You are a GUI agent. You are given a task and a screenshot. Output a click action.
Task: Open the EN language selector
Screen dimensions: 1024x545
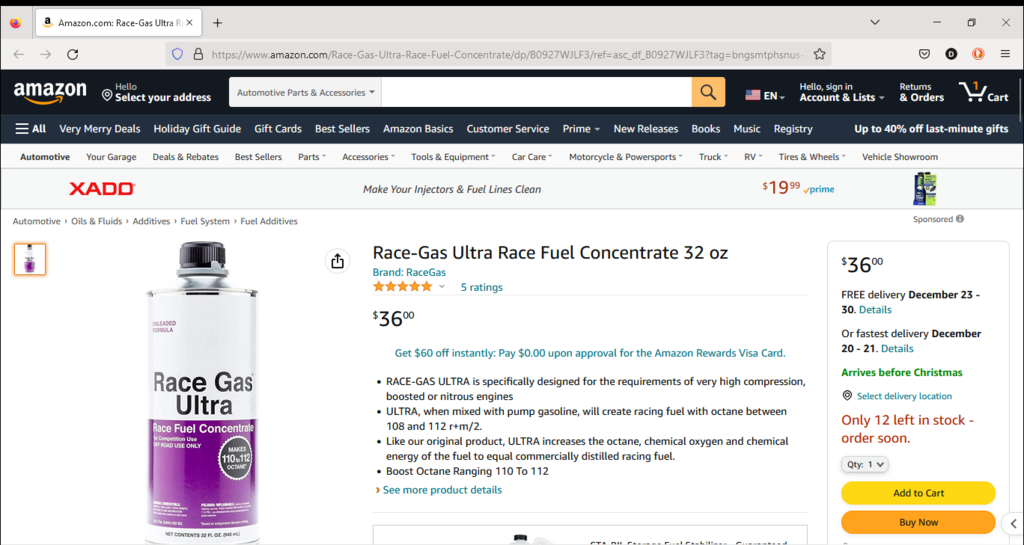(x=765, y=96)
